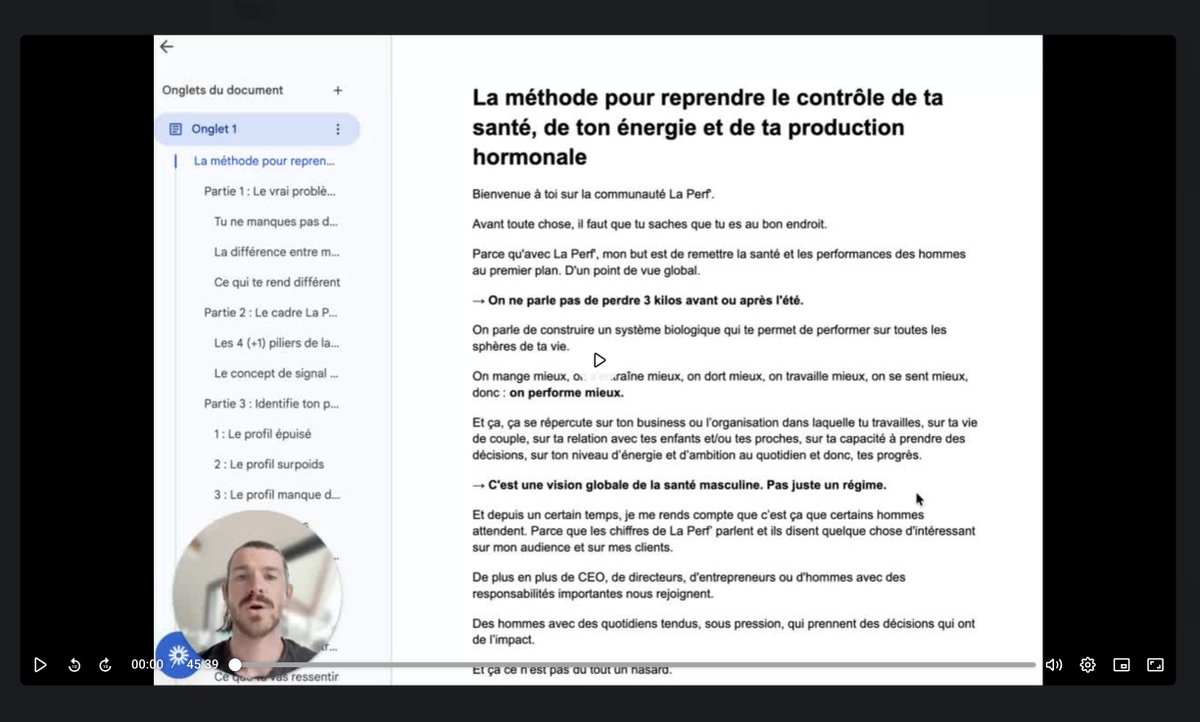Jump to 'Partie 2 : Le cadre La P...'

pyautogui.click(x=270, y=312)
